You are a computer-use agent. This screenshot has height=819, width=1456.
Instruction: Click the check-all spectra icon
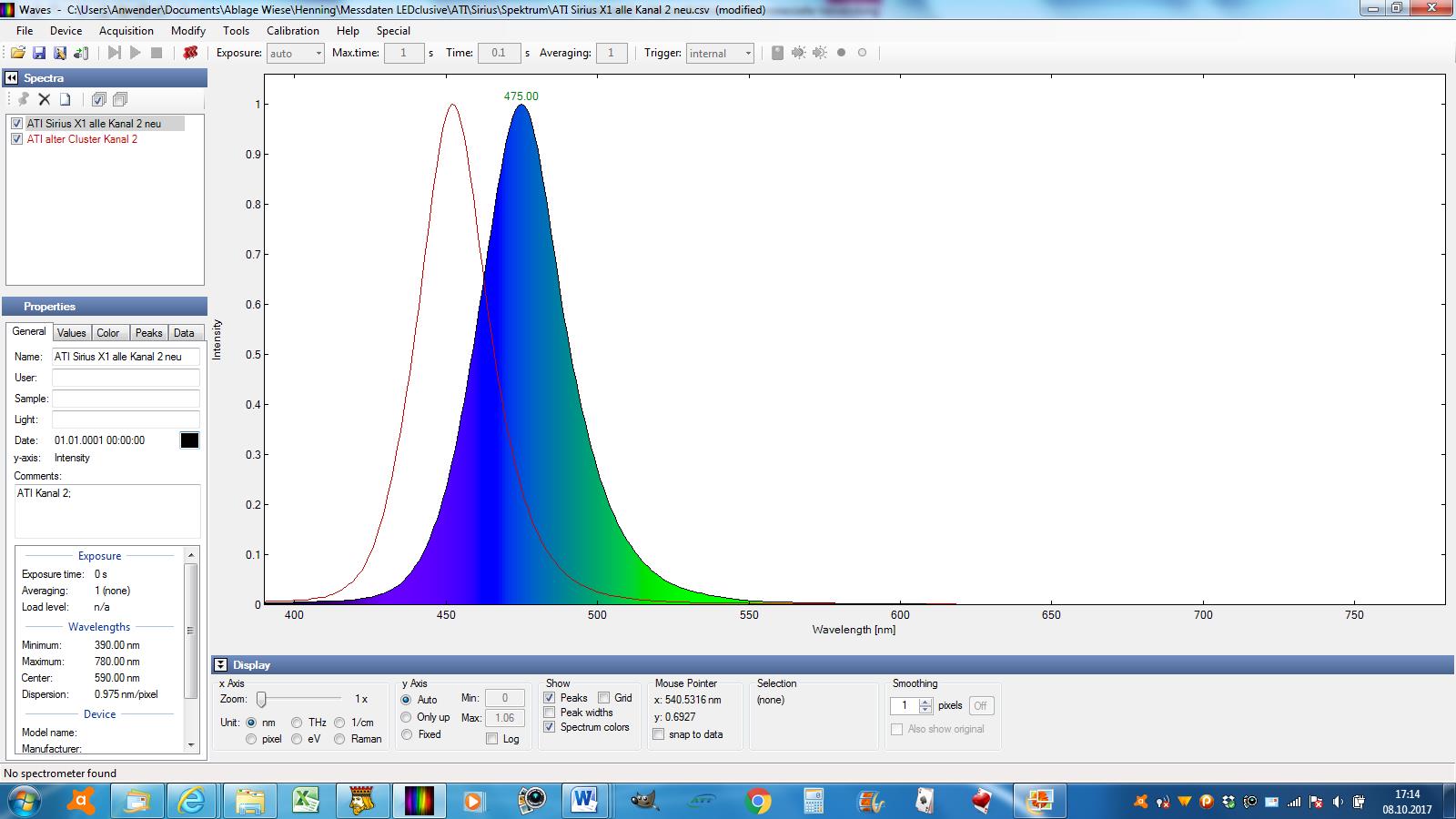click(98, 99)
